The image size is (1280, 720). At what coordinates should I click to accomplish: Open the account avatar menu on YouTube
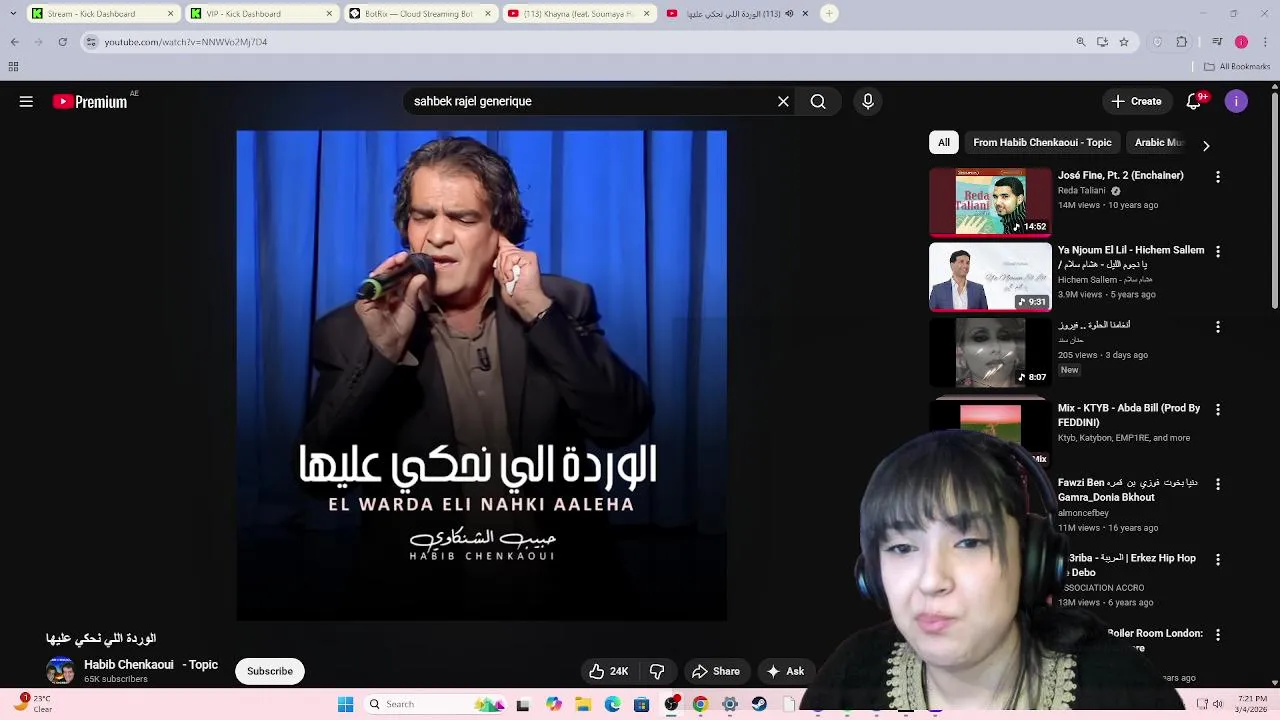[1236, 101]
